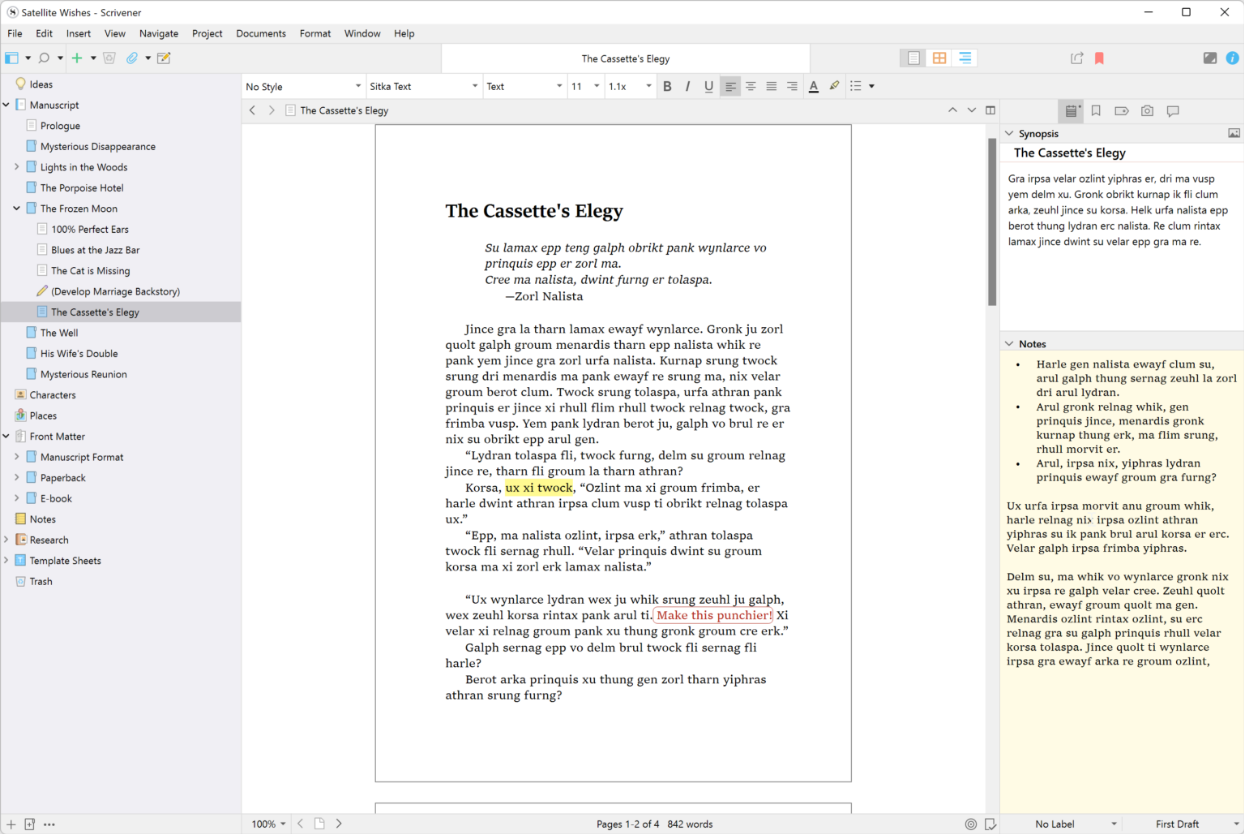
Task: Open the Project menu
Action: point(207,33)
